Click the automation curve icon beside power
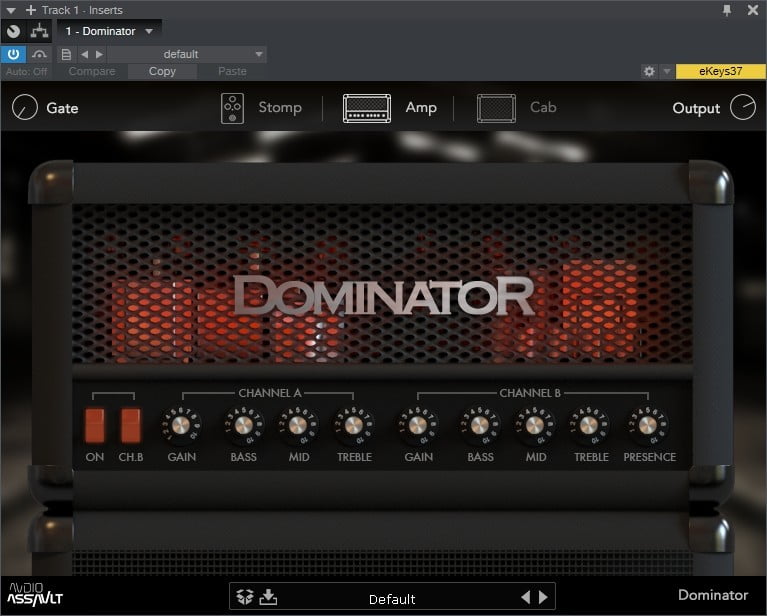 (39, 54)
